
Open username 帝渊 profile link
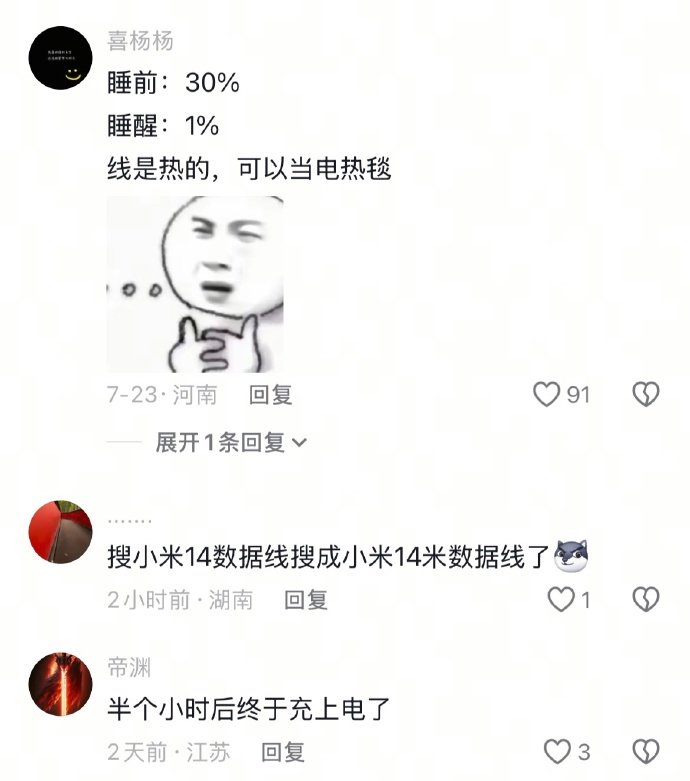click(129, 667)
